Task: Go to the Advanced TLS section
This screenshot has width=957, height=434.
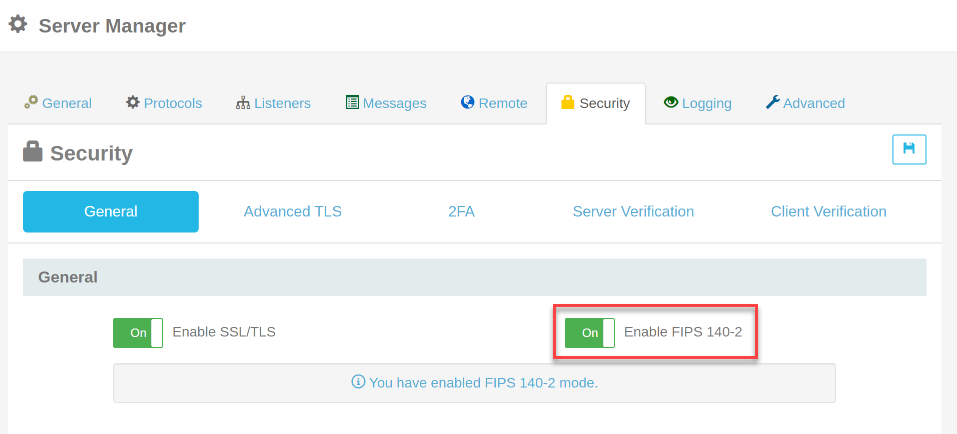Action: tap(292, 211)
